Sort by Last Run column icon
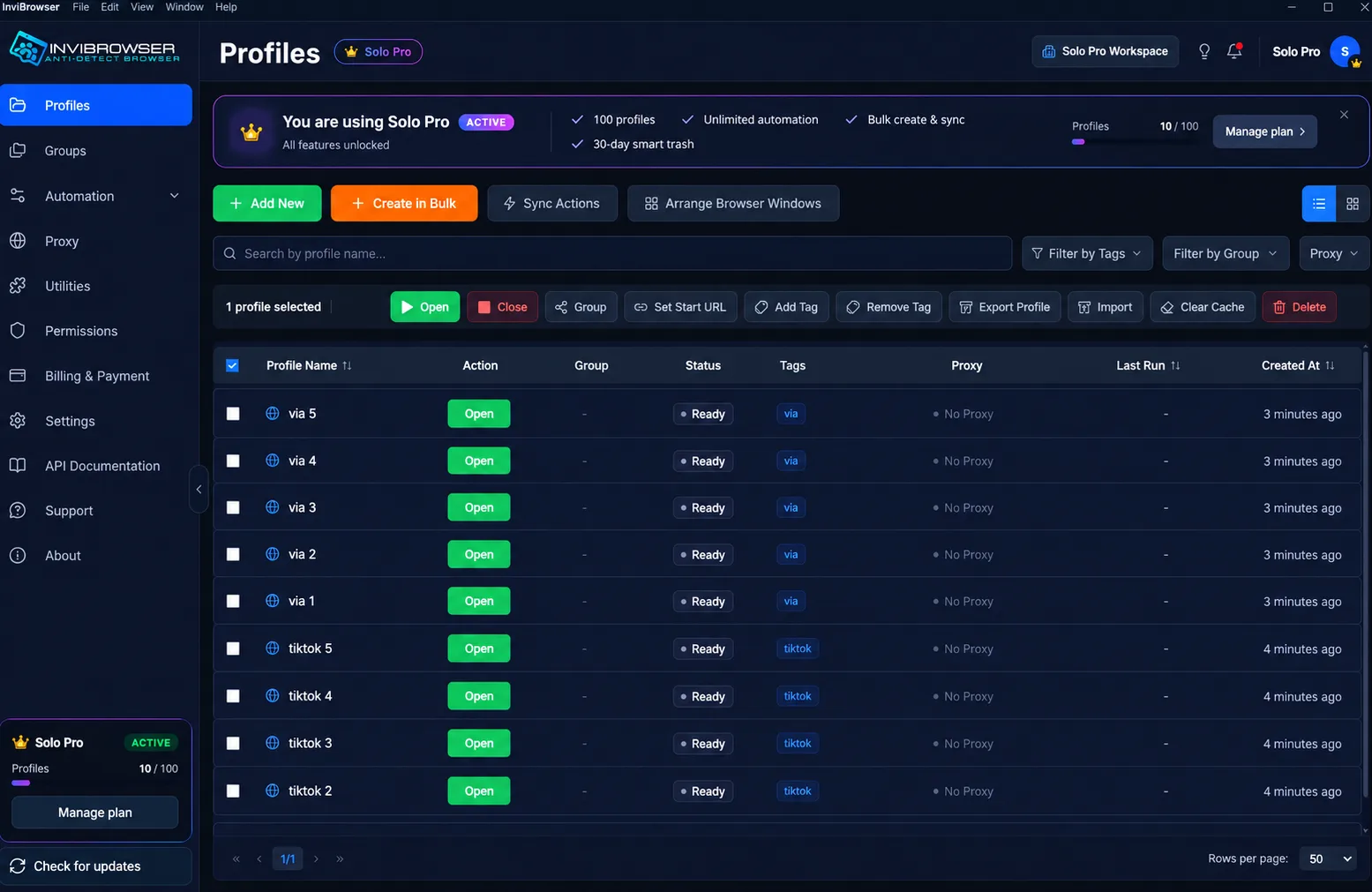Viewport: 1372px width, 892px height. (1175, 365)
